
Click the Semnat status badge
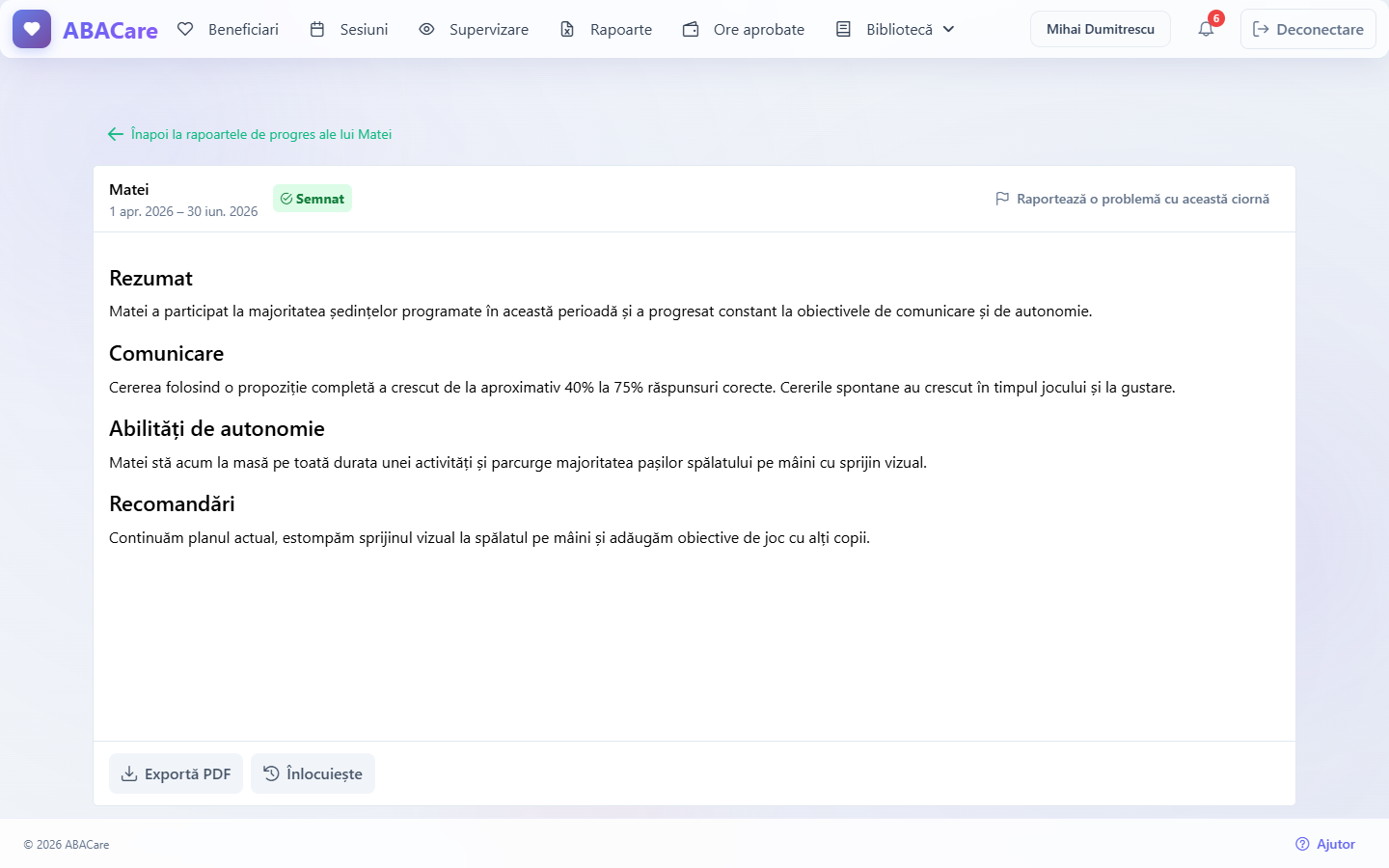(x=313, y=199)
